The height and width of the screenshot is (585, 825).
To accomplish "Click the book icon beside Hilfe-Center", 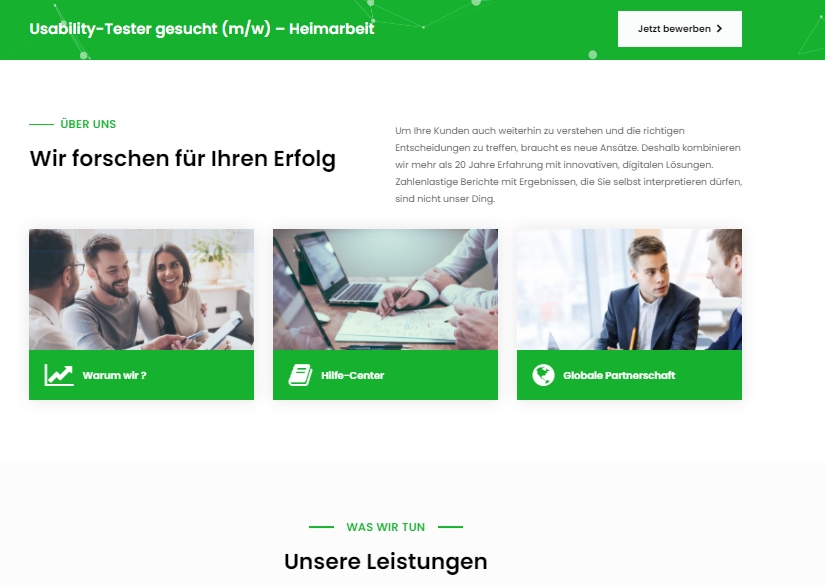I will [x=300, y=375].
